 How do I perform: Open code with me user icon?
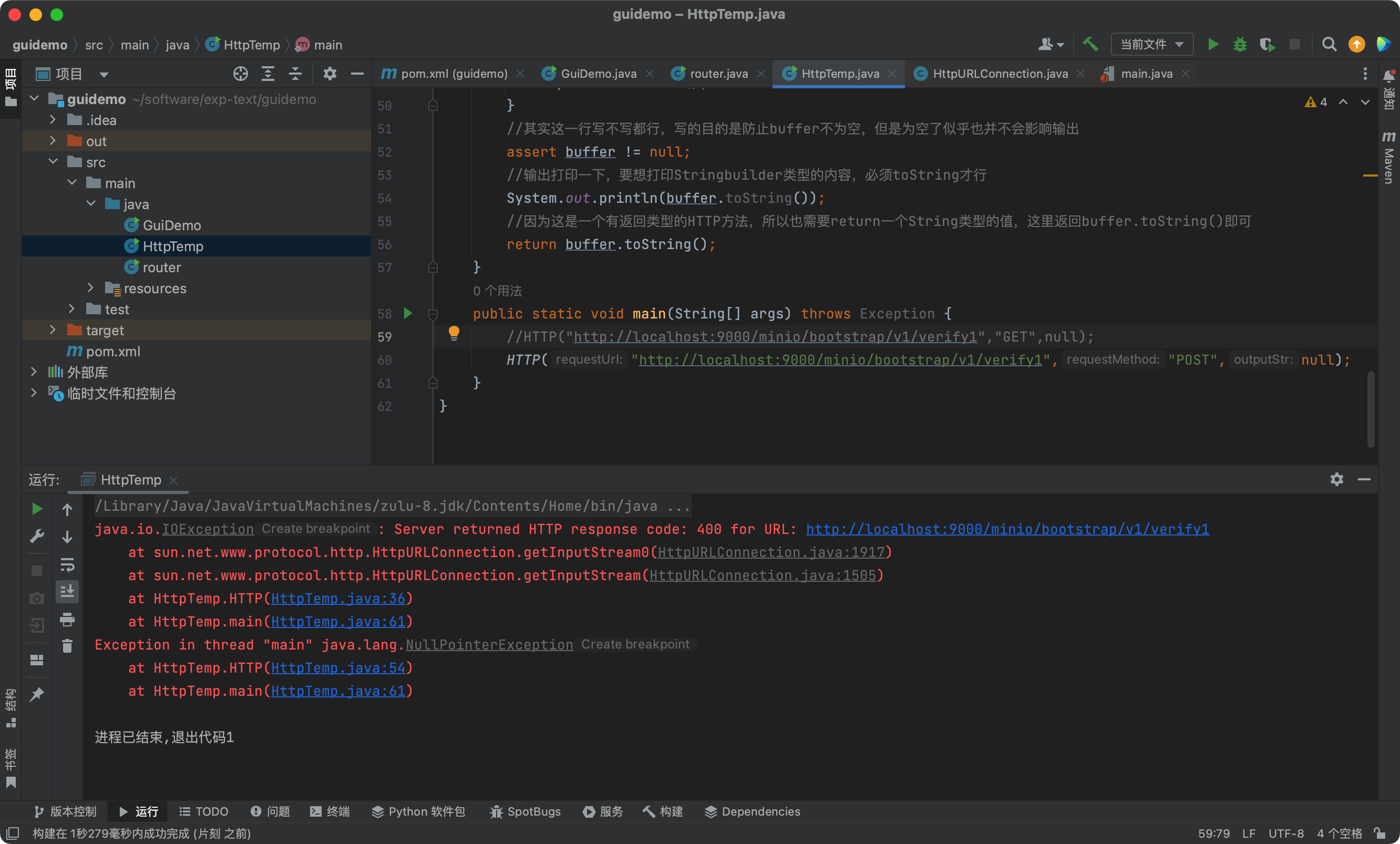pos(1050,44)
